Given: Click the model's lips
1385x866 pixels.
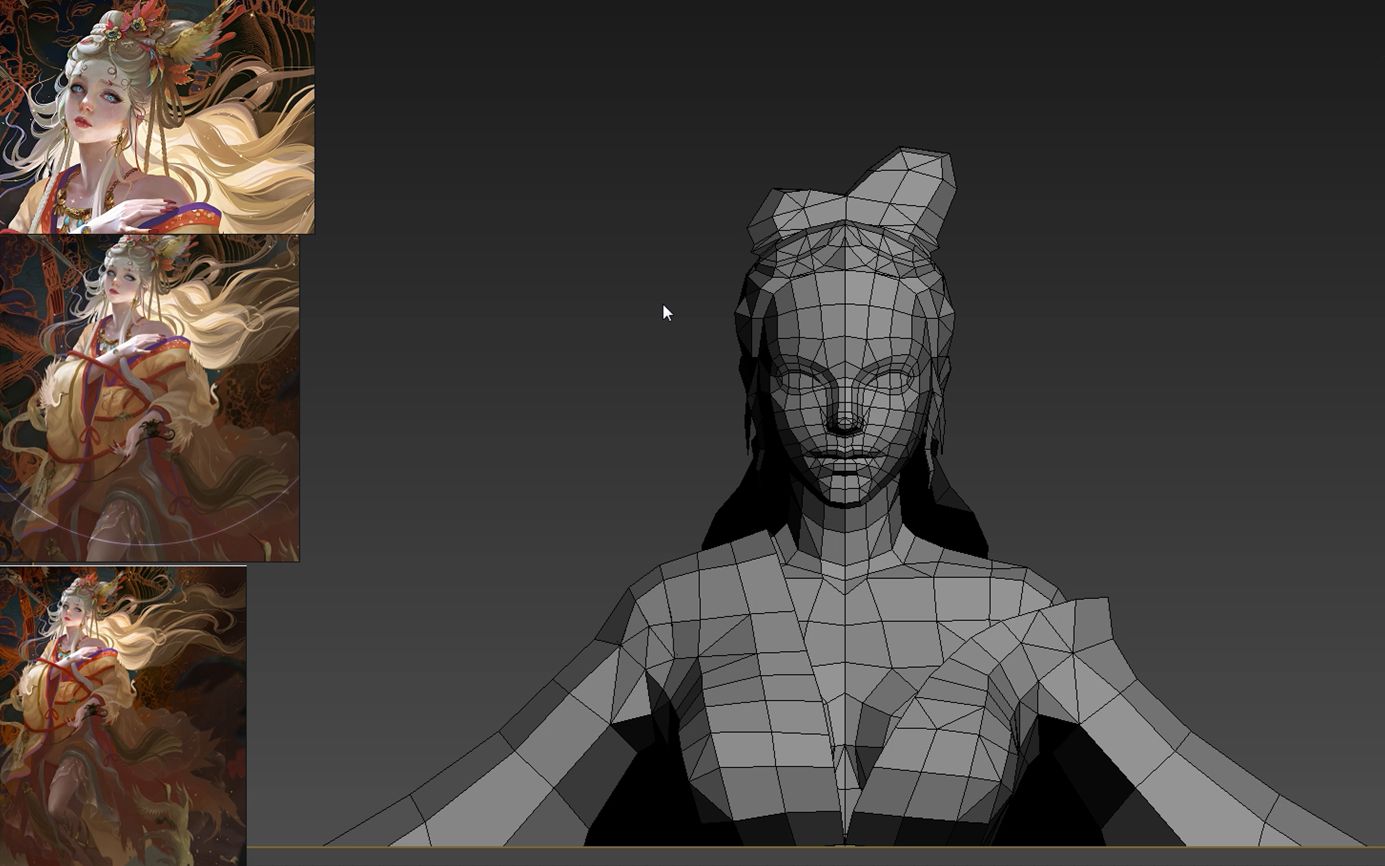Looking at the screenshot, I should (845, 458).
